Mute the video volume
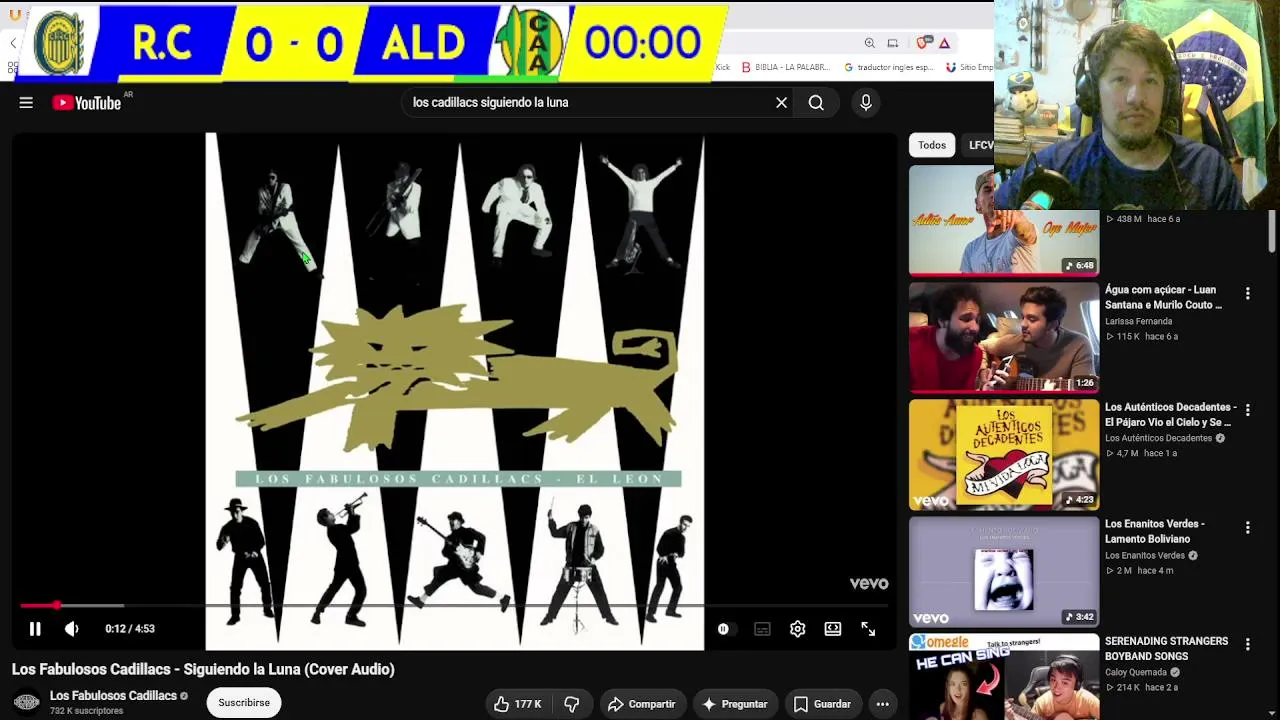 tap(72, 629)
